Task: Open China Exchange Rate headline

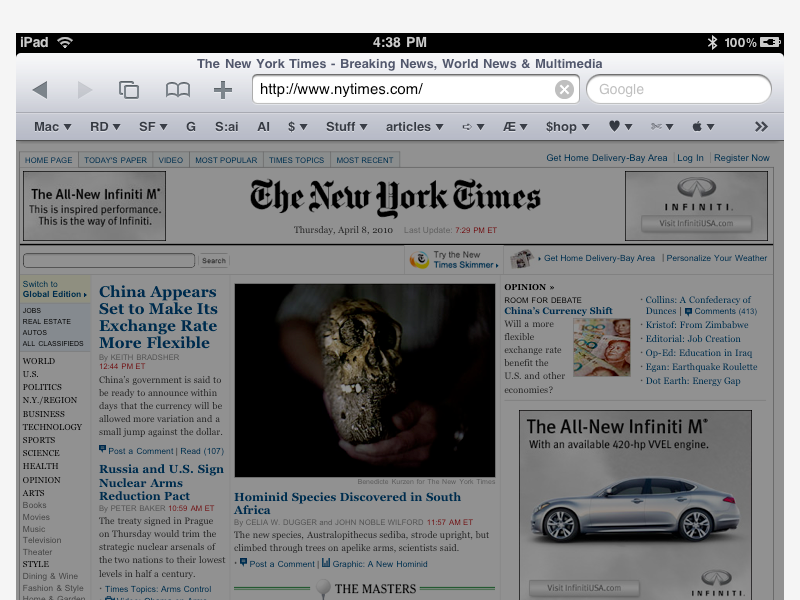Action: click(x=158, y=317)
